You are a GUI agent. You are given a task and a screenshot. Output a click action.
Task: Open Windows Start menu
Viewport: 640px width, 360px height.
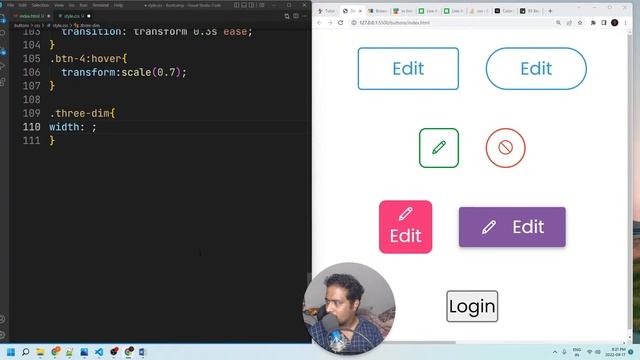tap(11, 352)
